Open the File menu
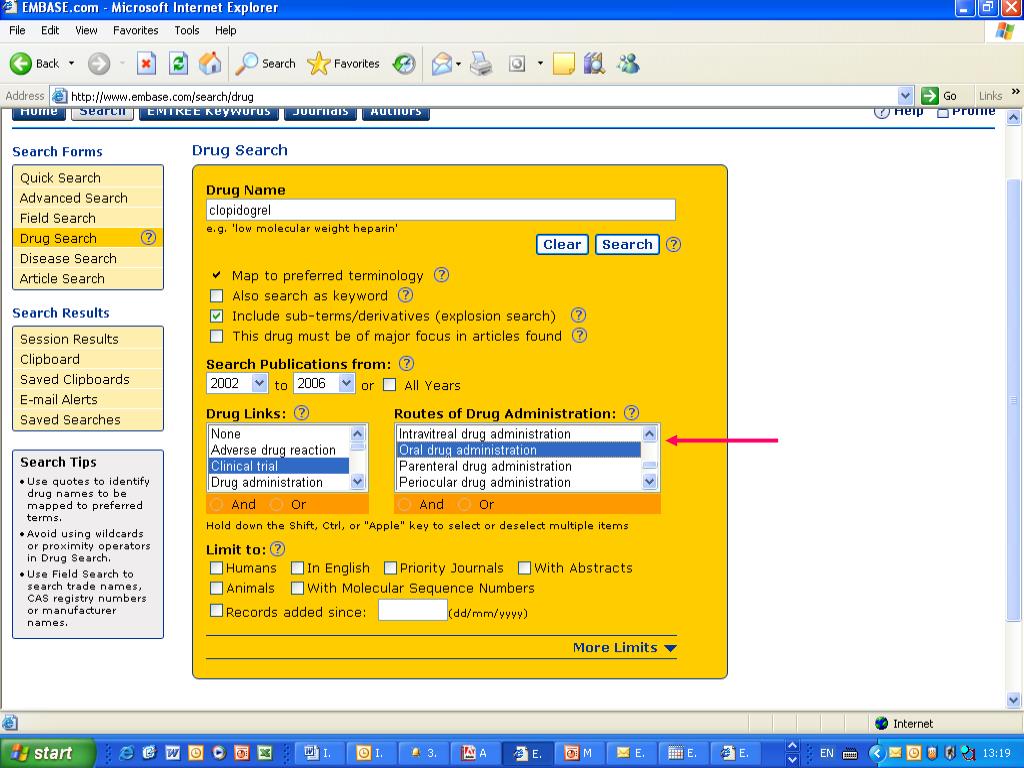 tap(17, 30)
